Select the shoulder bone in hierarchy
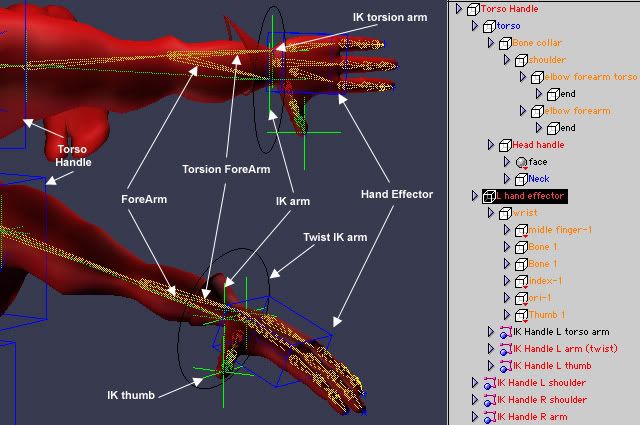Screen dimensions: 640x425 click(x=547, y=60)
